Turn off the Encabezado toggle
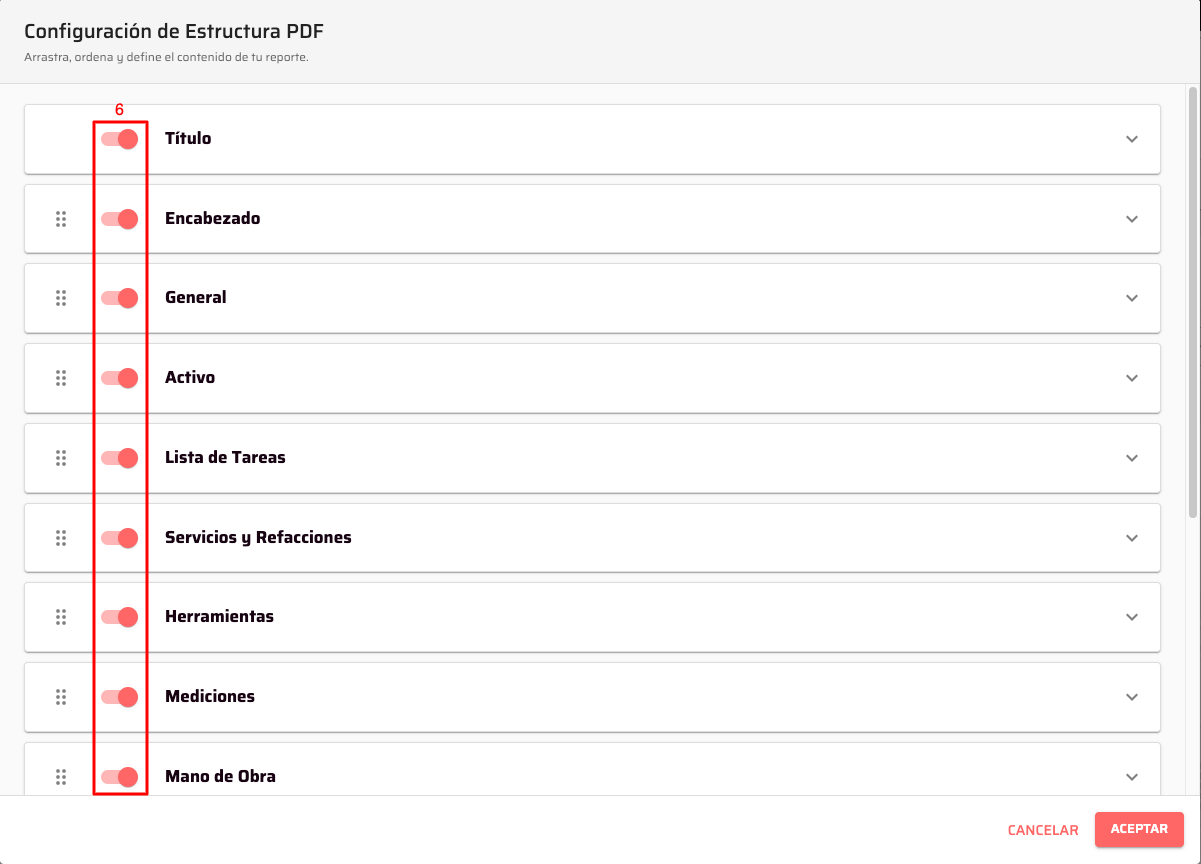This screenshot has width=1201, height=864. (120, 218)
